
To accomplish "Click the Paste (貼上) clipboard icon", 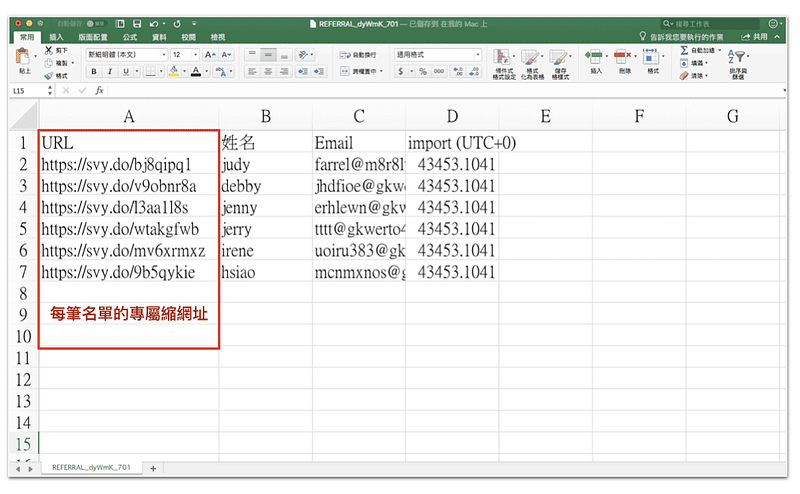I will (22, 56).
